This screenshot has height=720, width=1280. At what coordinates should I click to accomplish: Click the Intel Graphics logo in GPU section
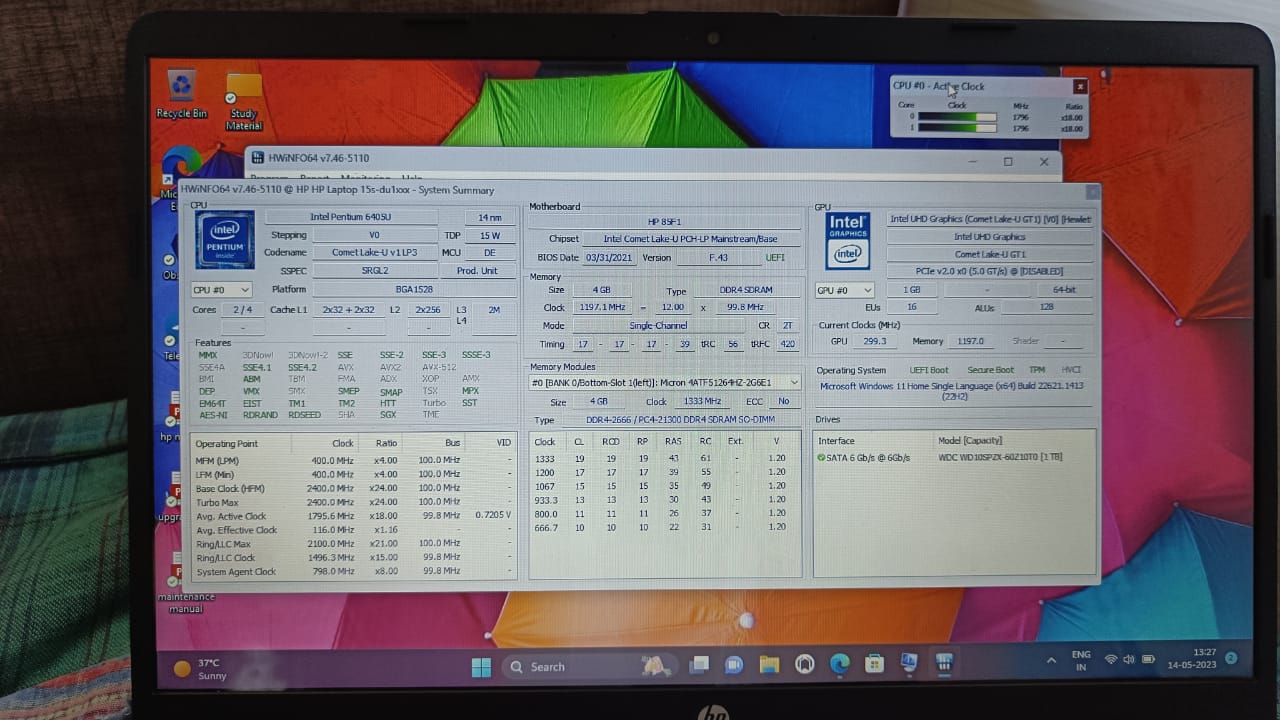point(847,240)
